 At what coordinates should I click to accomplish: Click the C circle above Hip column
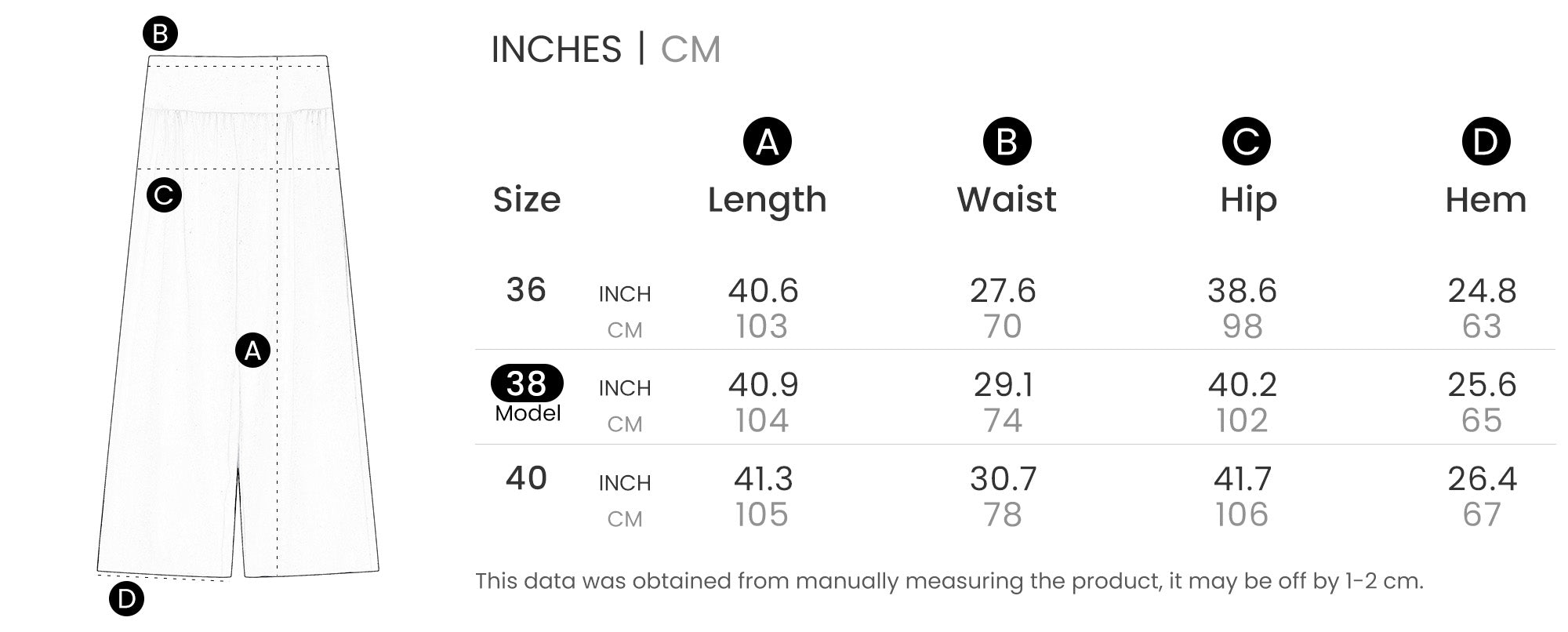click(x=1246, y=142)
